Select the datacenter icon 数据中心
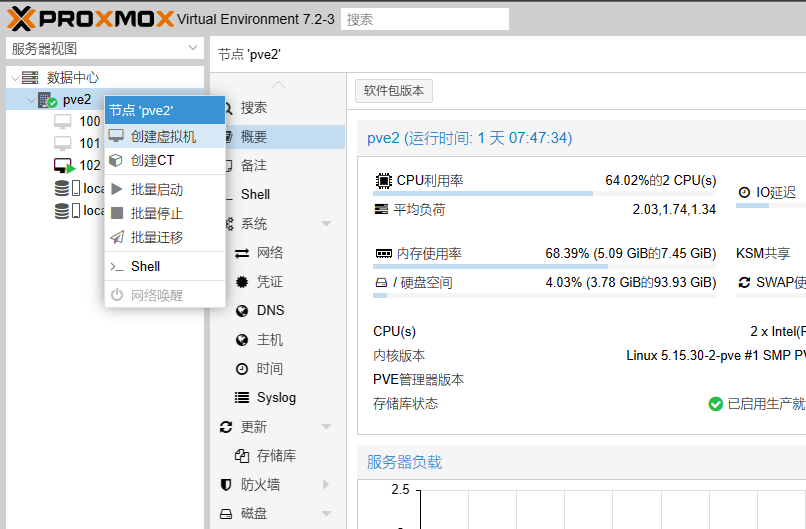This screenshot has width=806, height=529. point(30,78)
